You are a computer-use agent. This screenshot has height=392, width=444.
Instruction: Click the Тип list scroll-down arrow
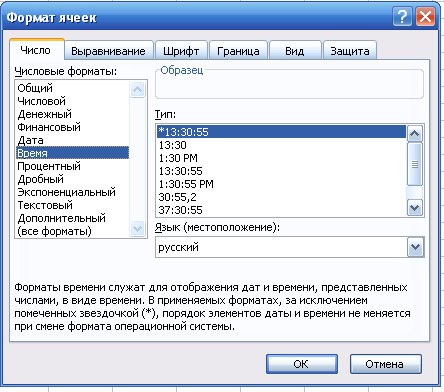click(x=415, y=207)
